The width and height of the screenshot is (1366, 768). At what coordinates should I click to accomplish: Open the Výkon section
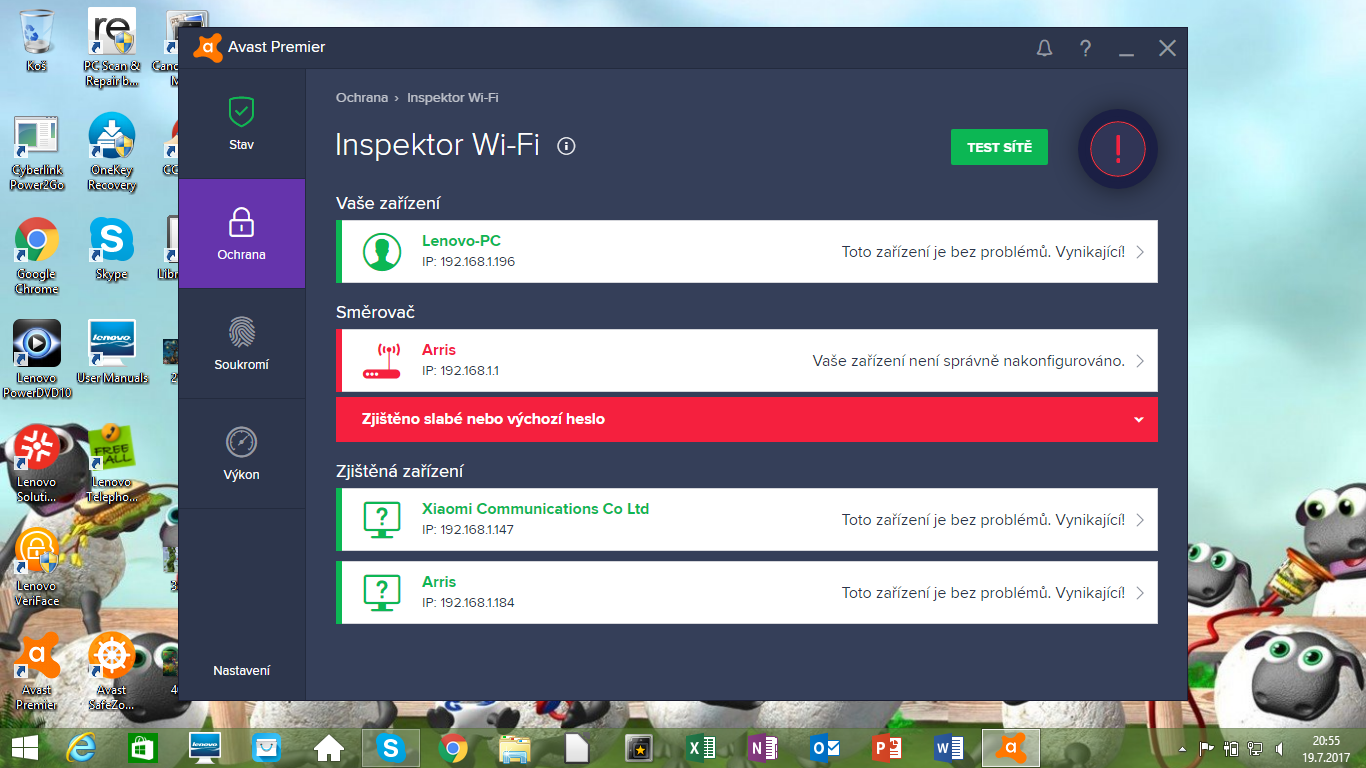click(x=242, y=454)
